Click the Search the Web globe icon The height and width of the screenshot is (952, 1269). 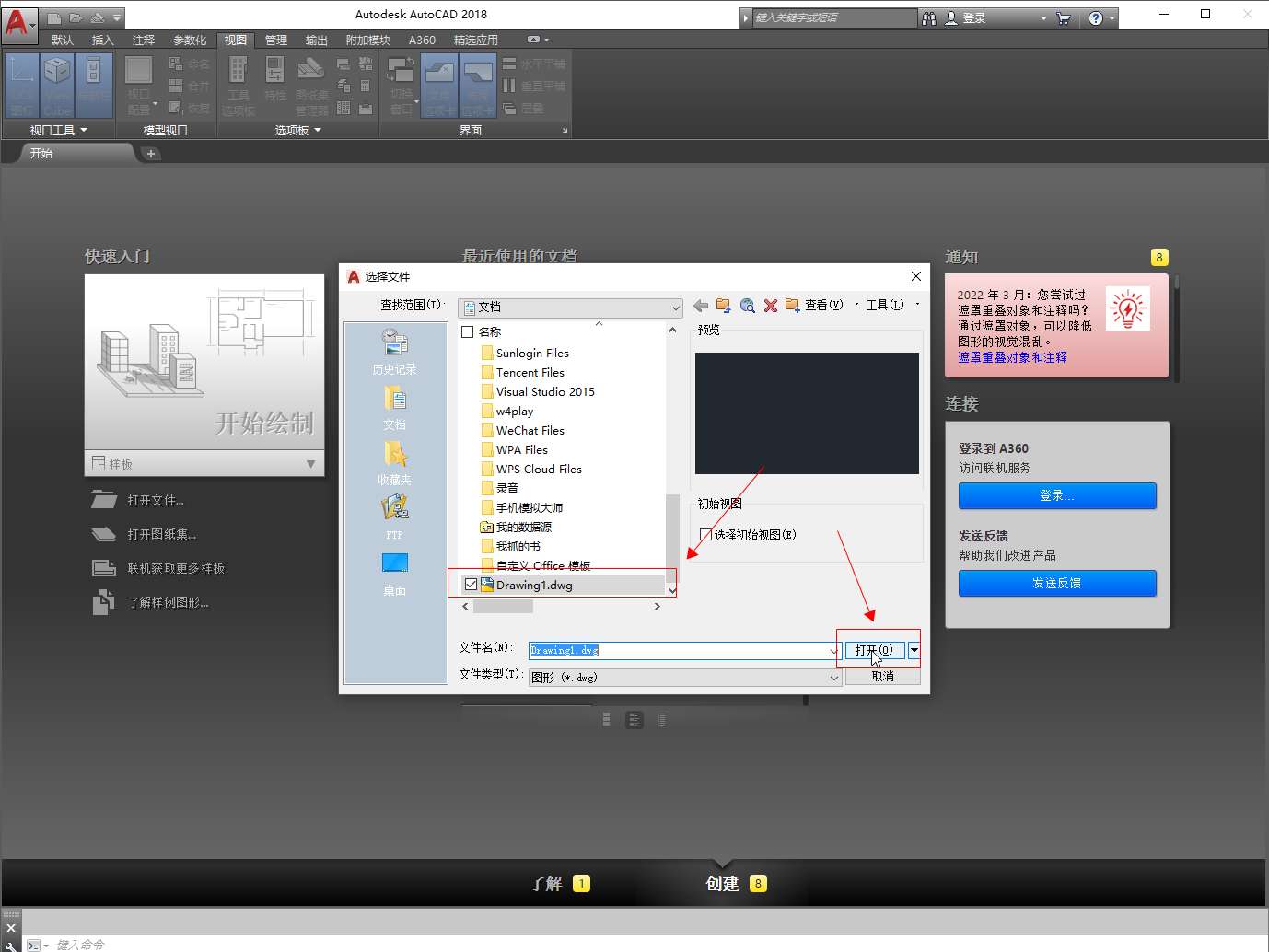coord(747,306)
